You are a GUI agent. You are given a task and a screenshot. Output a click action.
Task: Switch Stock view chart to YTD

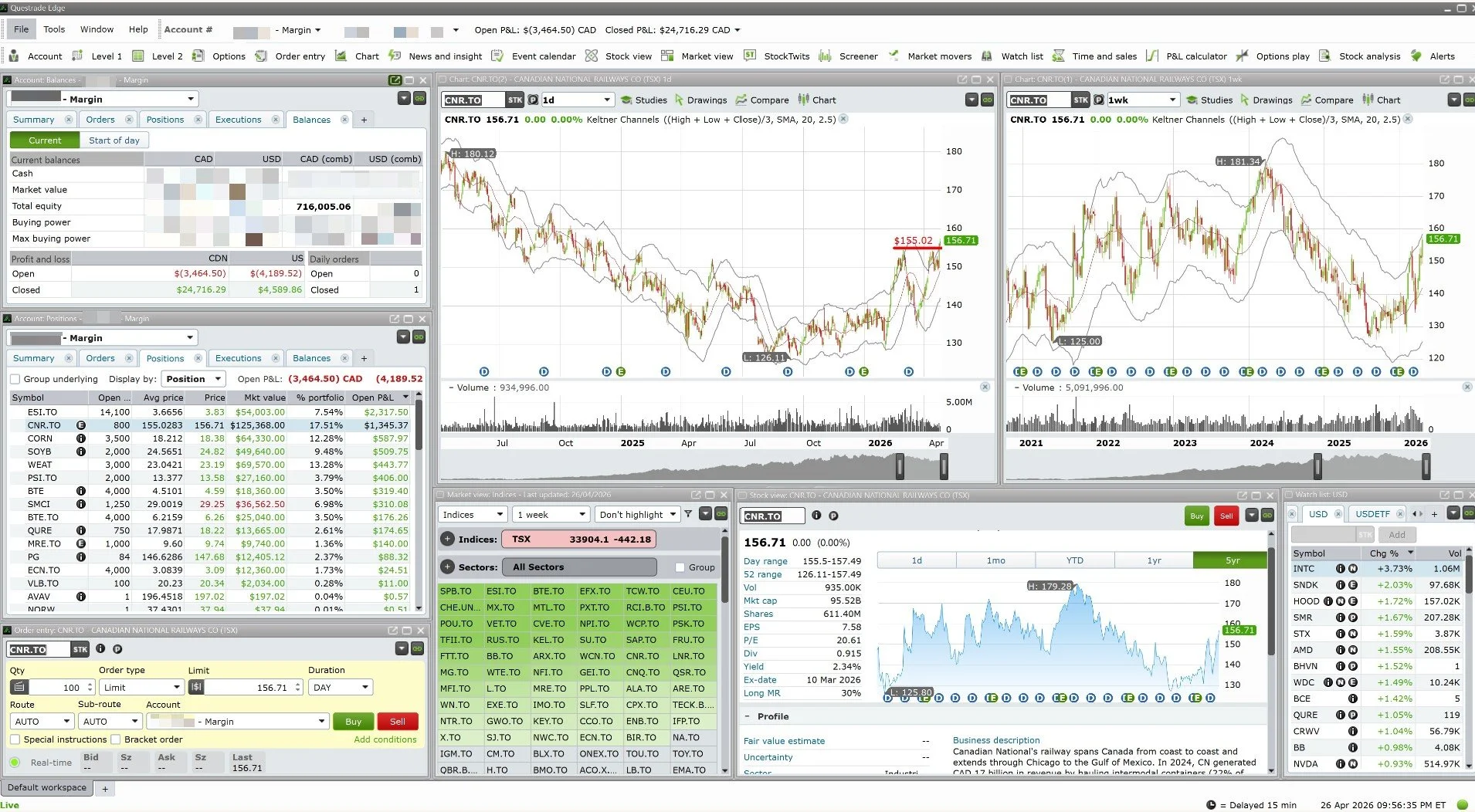point(1074,560)
